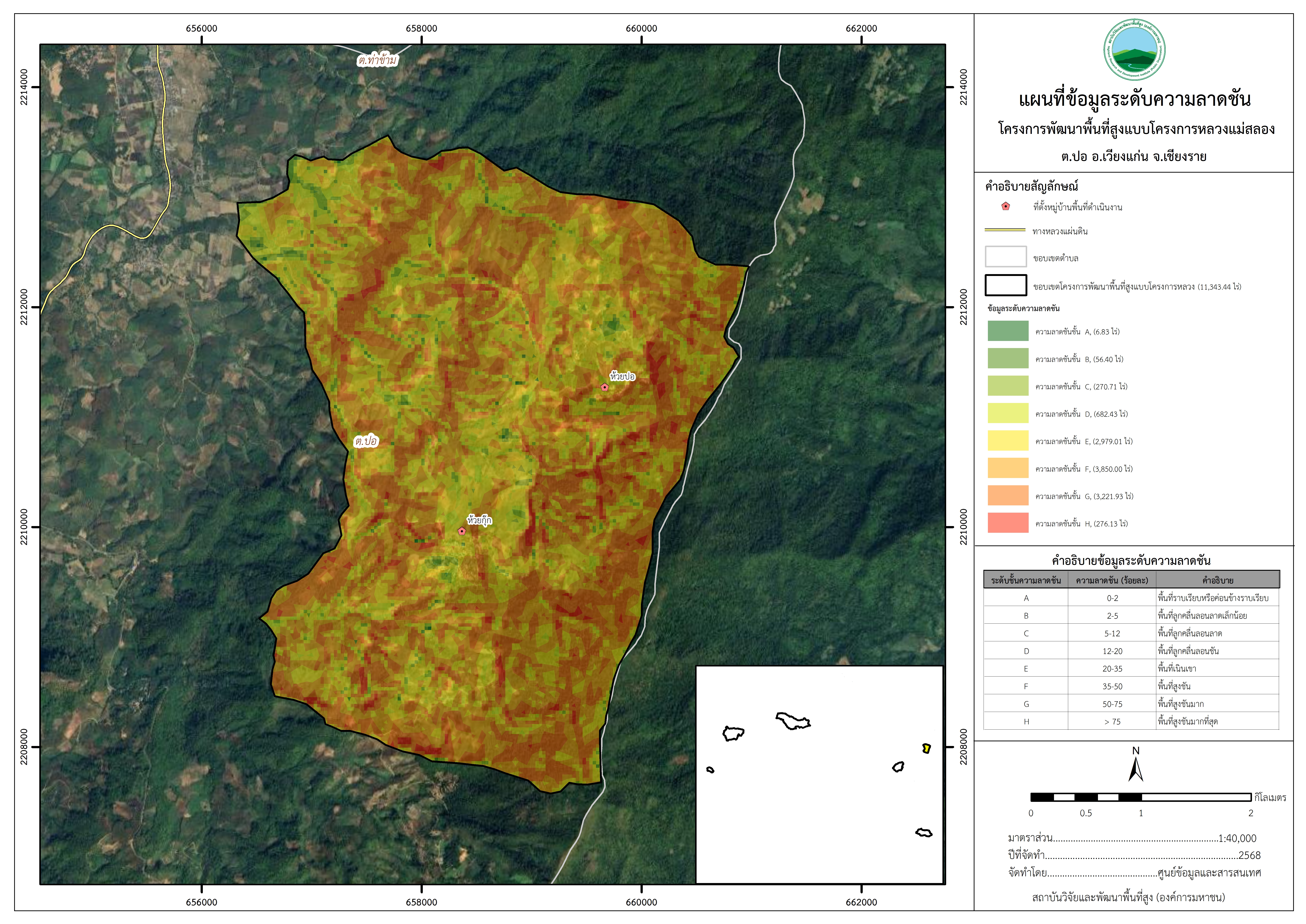1306x924 pixels.
Task: Click the description พื้นที่เนินเขา
Action: 1177,669
